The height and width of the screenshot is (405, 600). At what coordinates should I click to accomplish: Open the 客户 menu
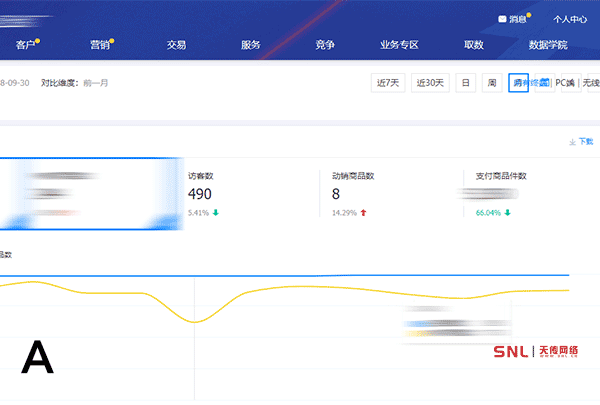[x=26, y=45]
